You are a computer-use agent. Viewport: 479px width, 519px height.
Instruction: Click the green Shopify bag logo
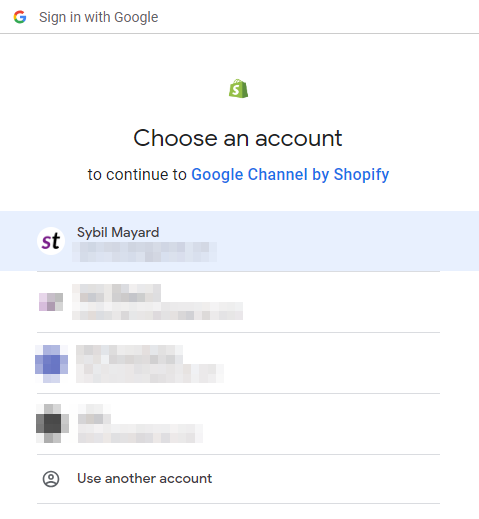pyautogui.click(x=238, y=89)
